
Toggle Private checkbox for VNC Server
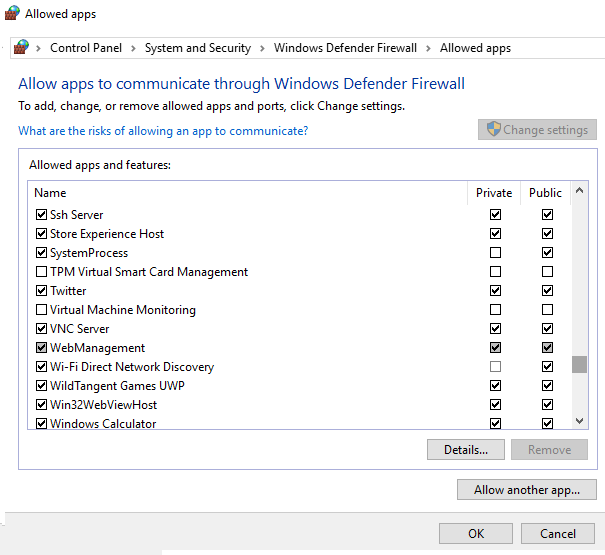point(495,329)
